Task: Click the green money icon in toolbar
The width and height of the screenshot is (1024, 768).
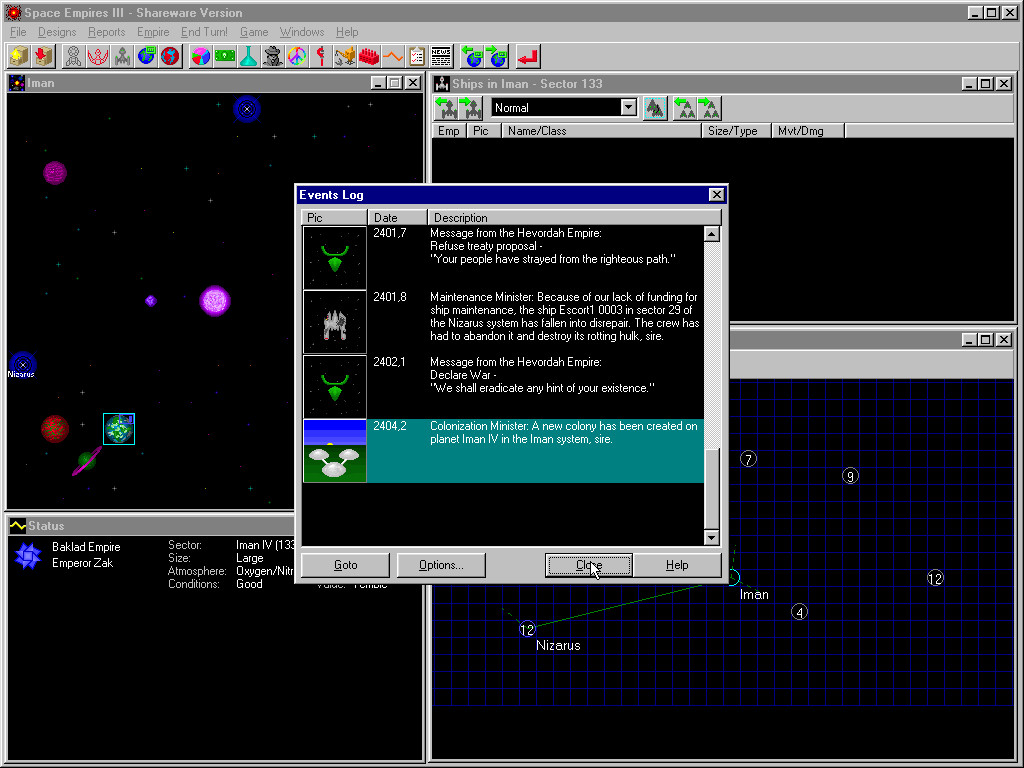Action: (x=224, y=56)
